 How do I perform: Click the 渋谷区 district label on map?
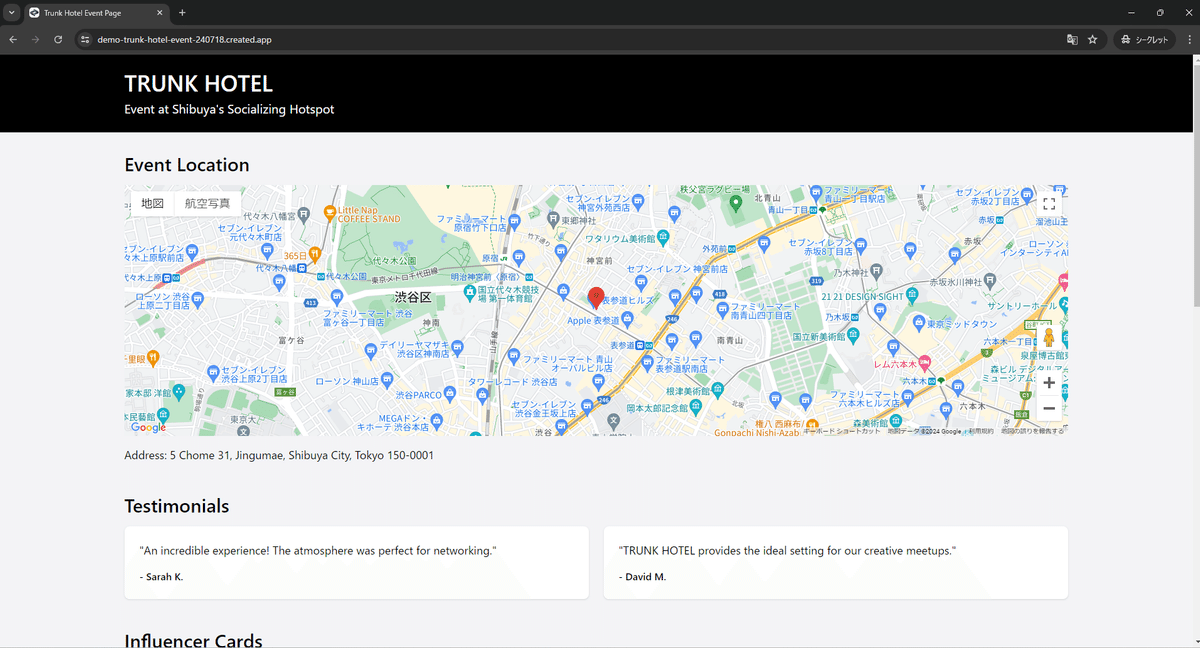[x=412, y=297]
